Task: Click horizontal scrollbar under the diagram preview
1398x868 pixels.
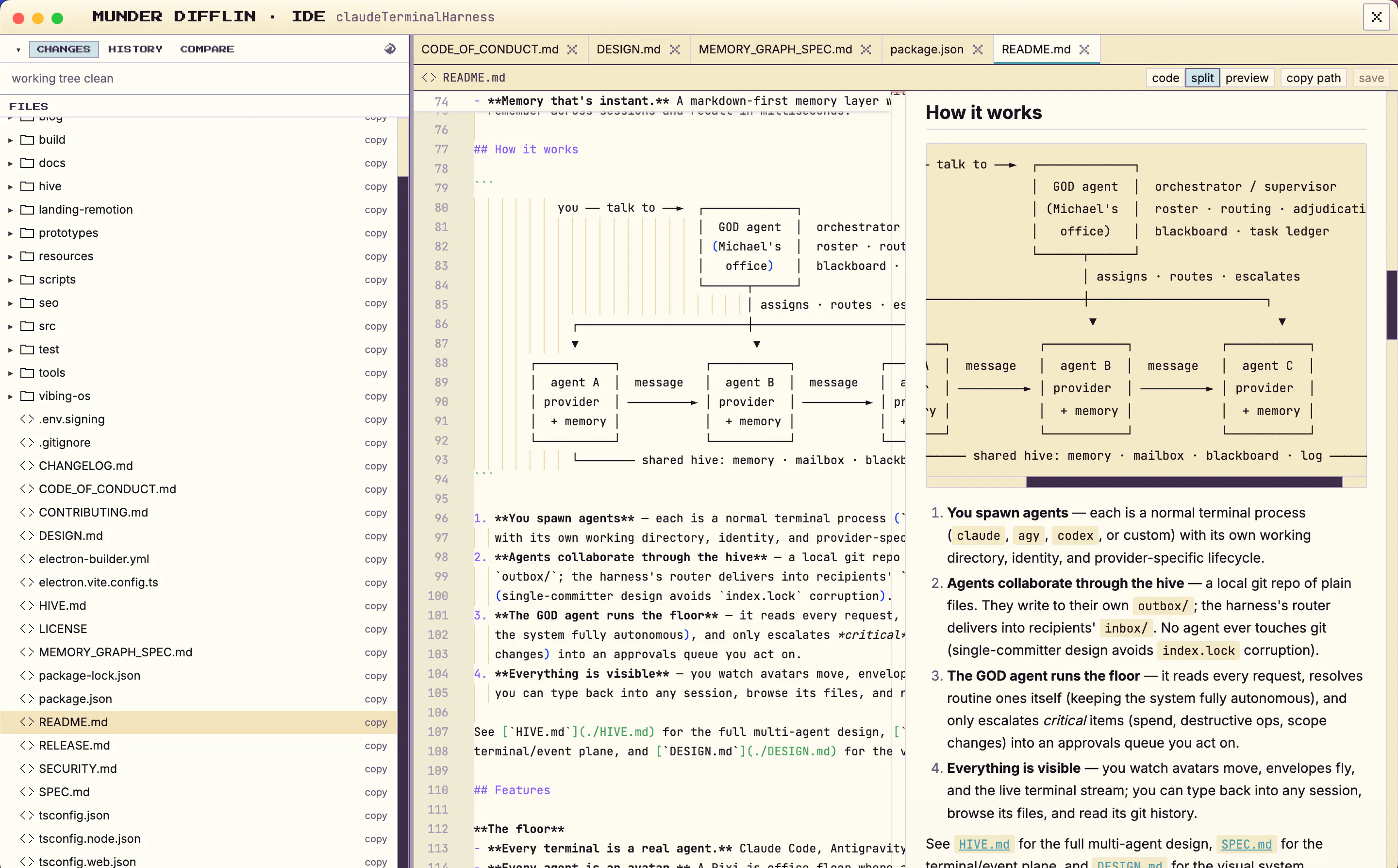Action: pos(1184,482)
